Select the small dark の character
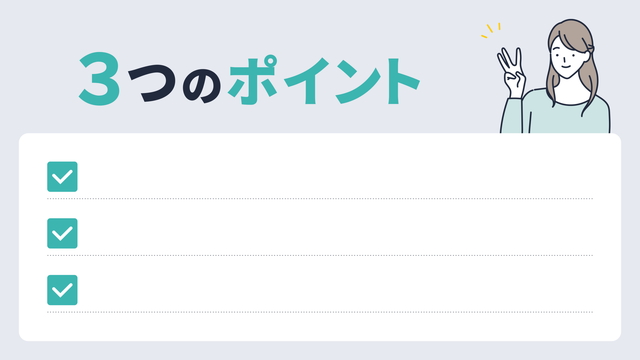 click(202, 87)
